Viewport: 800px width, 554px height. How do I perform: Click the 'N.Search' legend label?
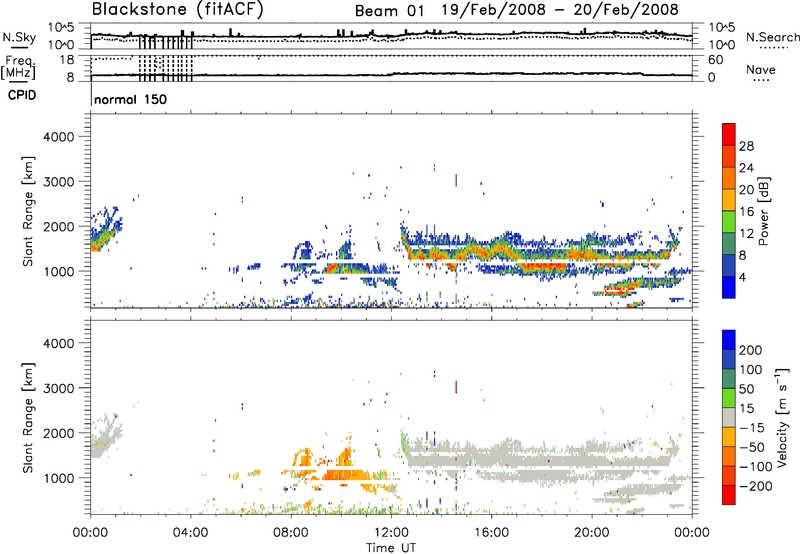pos(772,37)
